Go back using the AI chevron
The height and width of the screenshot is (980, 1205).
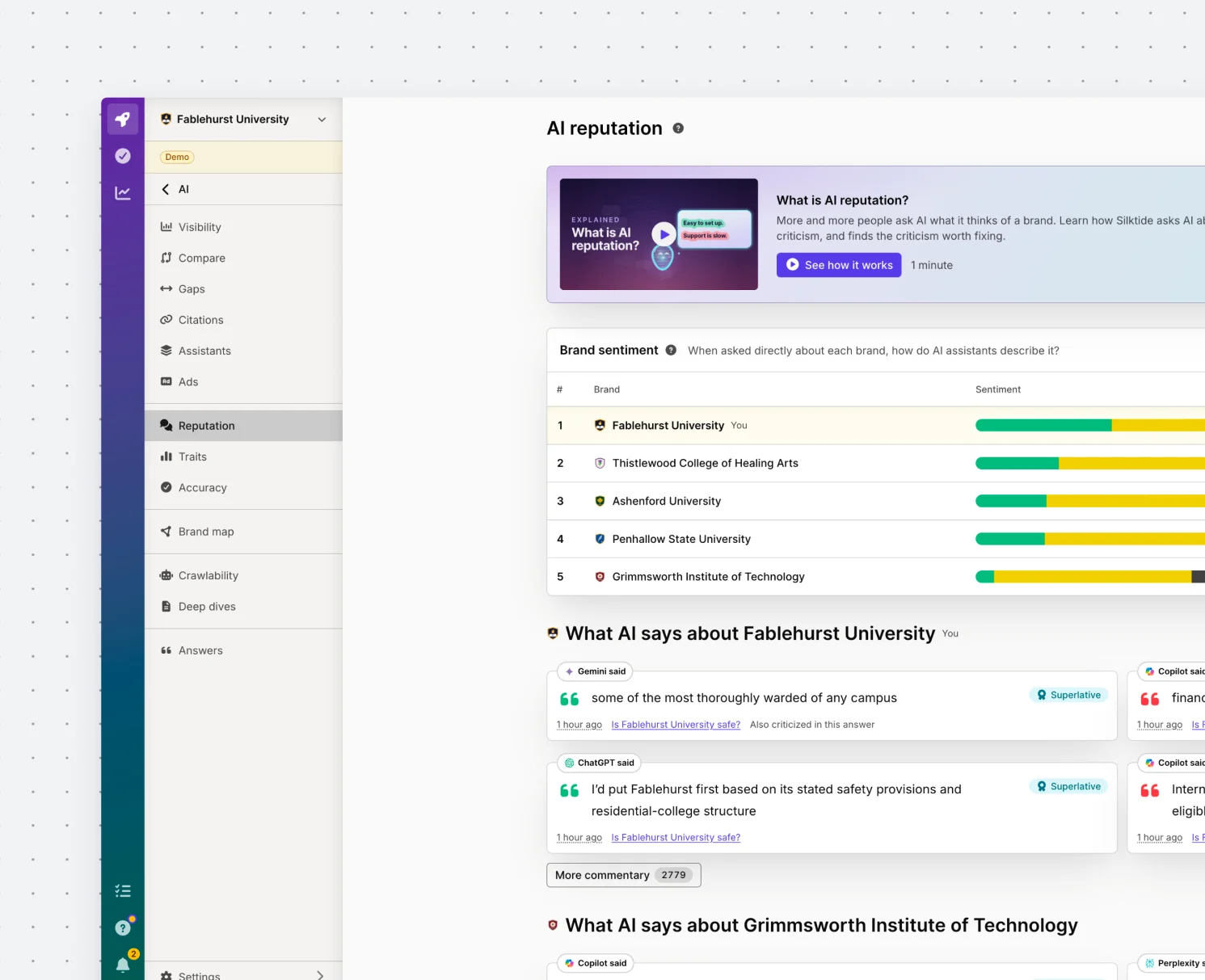[166, 189]
